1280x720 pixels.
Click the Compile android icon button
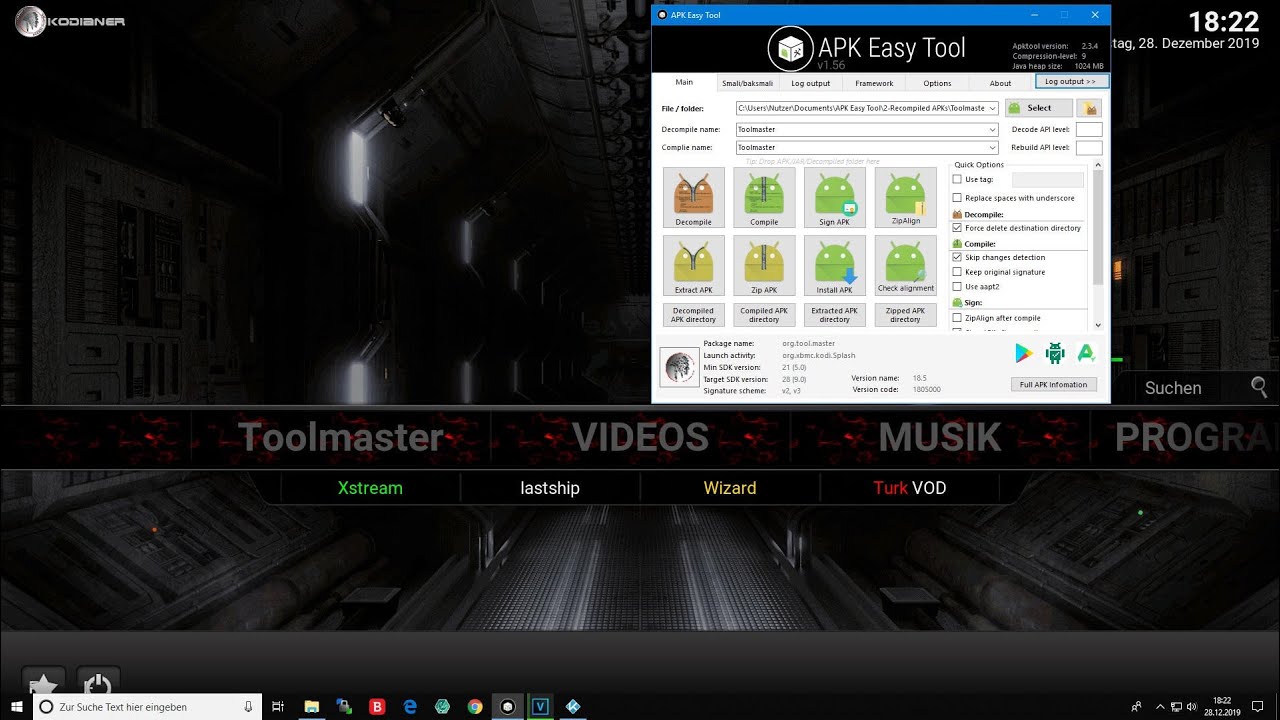[x=764, y=197]
